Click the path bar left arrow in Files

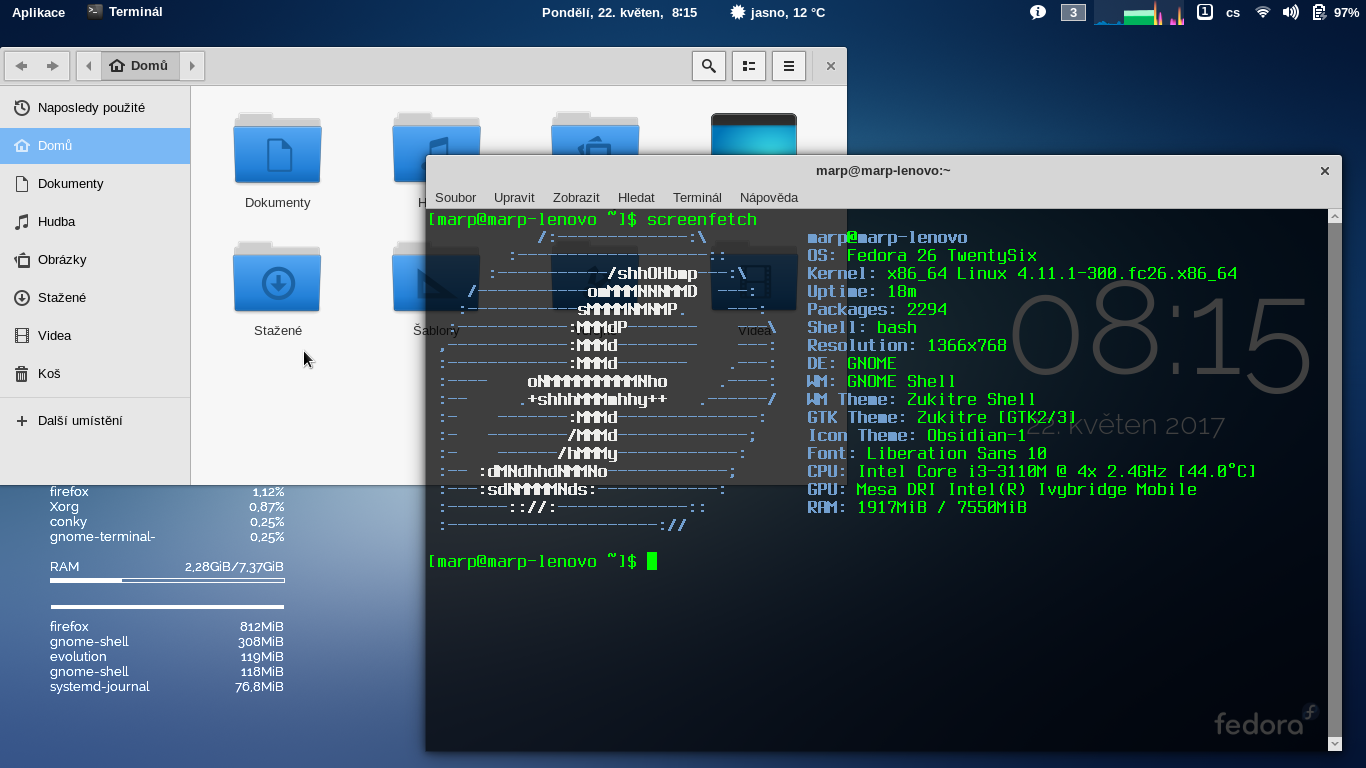89,66
